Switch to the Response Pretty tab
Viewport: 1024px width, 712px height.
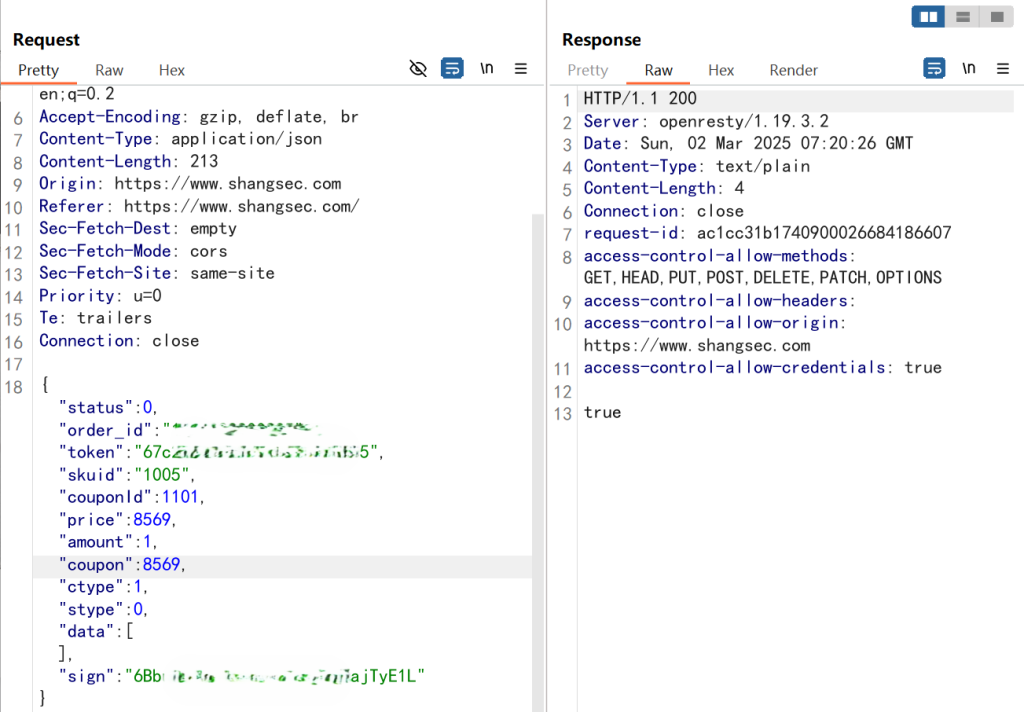(587, 70)
